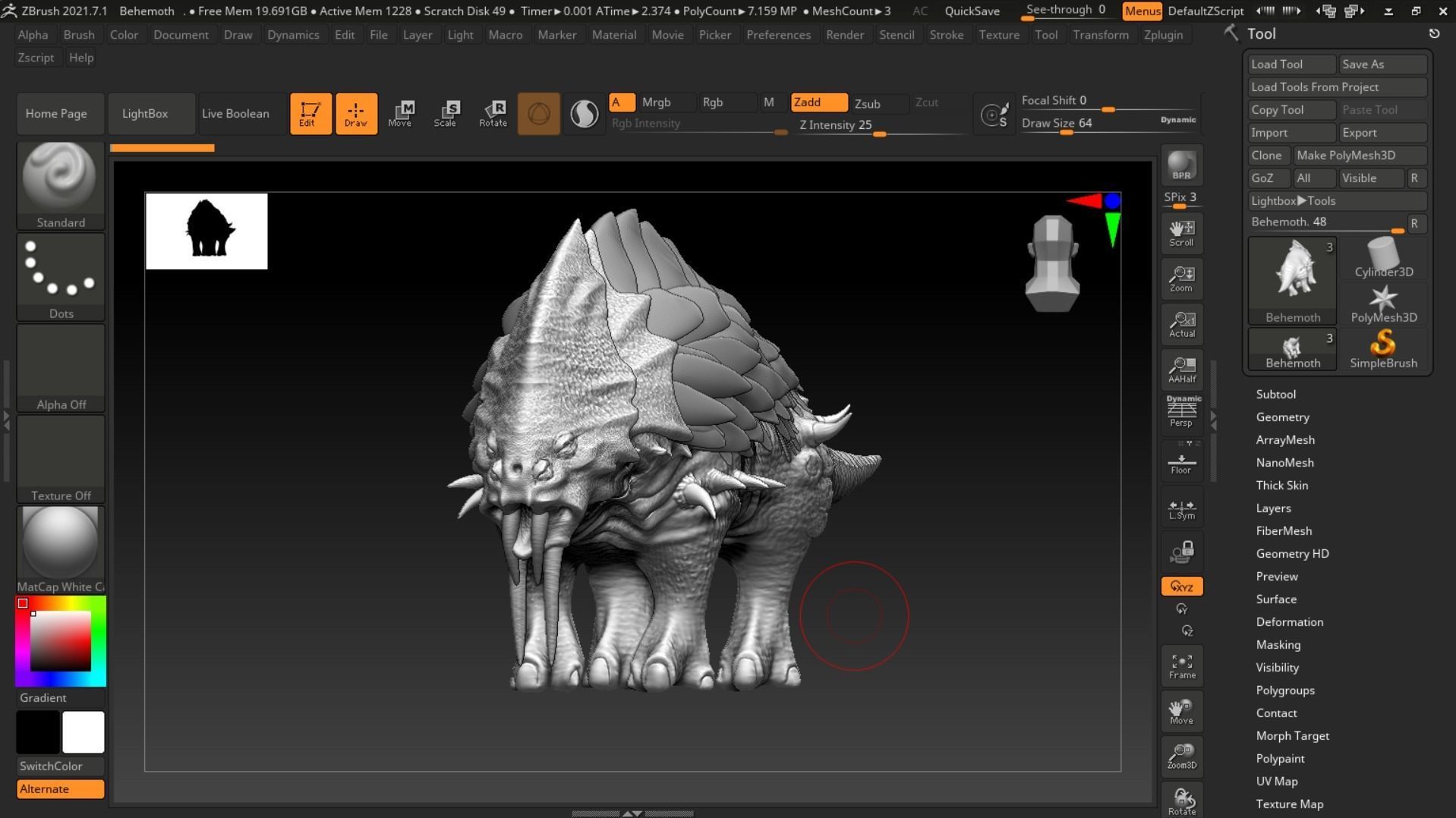1456x818 pixels.
Task: Click the half-shaded sphere icon in the top shelf
Action: pos(584,114)
